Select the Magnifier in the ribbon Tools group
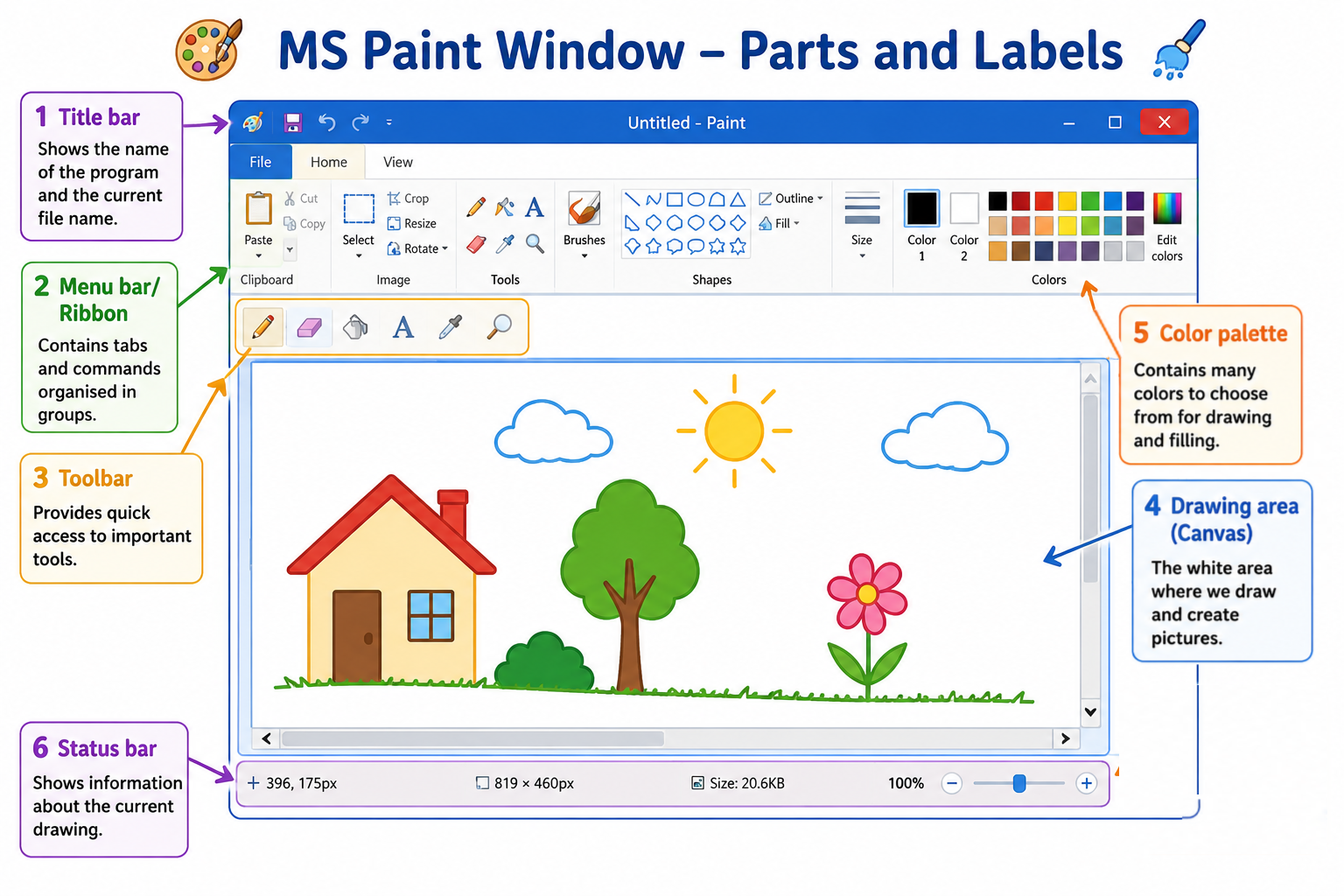The height and width of the screenshot is (896, 1344). [x=535, y=244]
